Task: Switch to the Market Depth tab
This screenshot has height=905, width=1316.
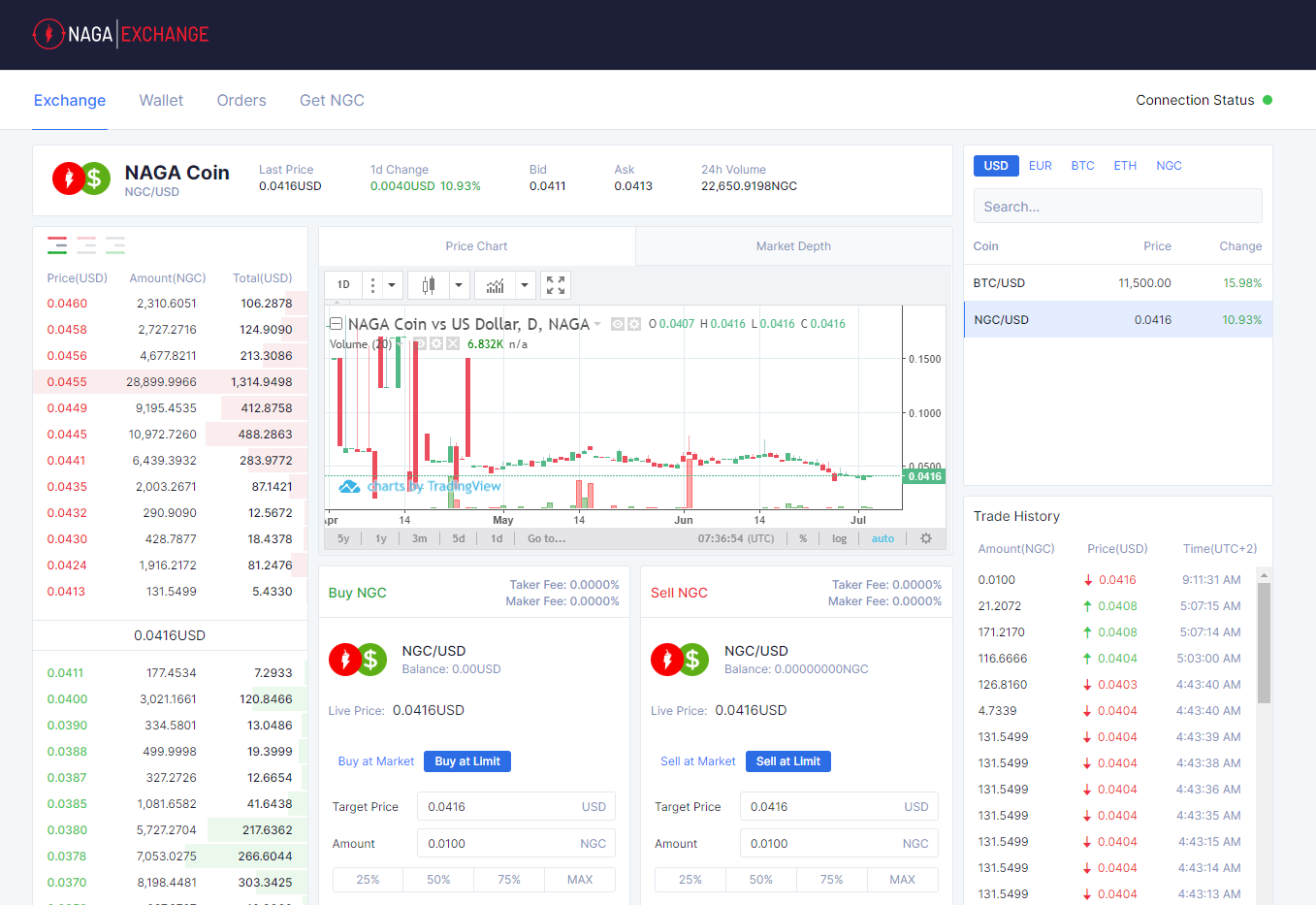Action: coord(793,246)
